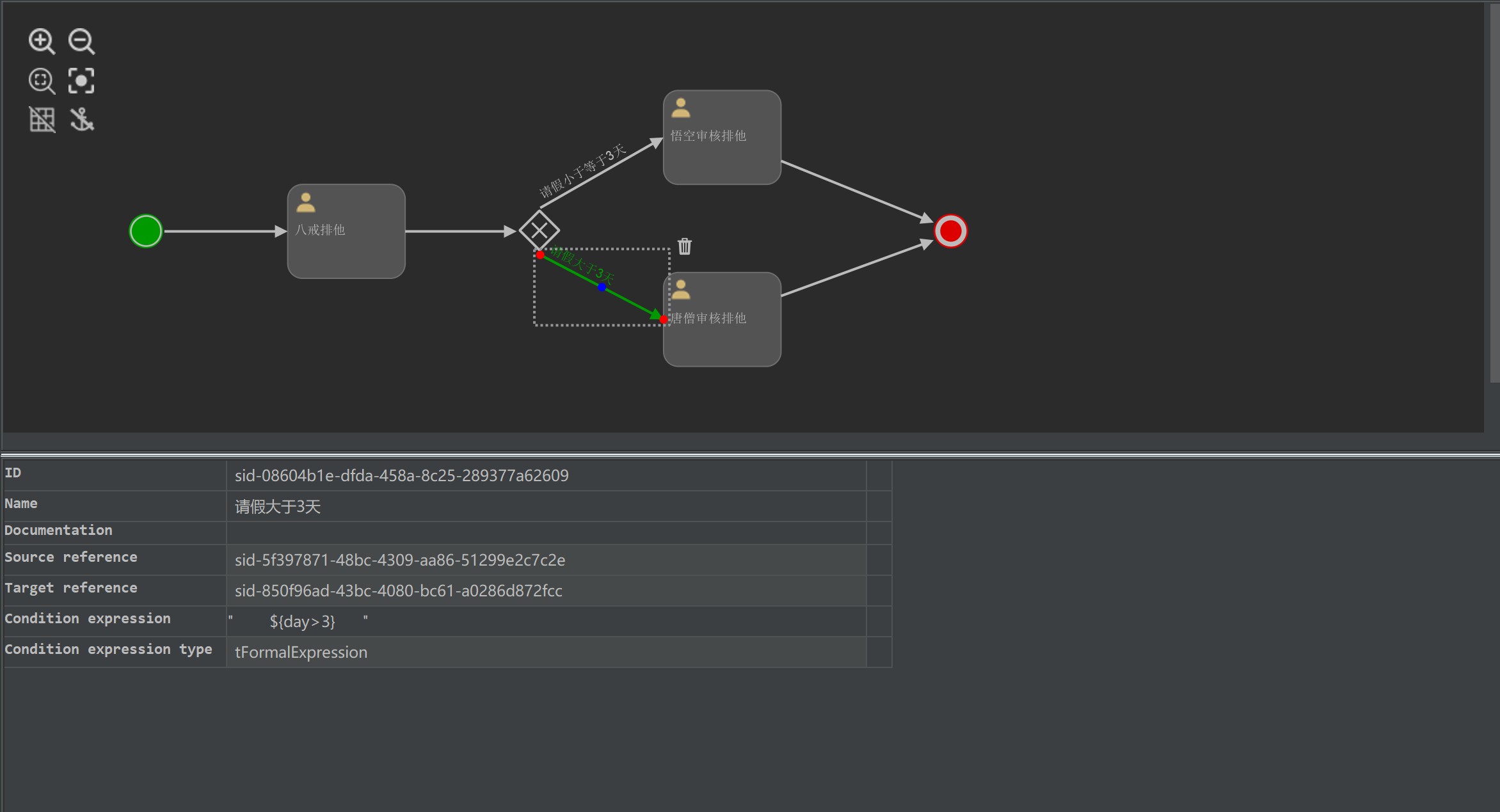Click the user icon in 八戒排他 task
1500x812 pixels.
[306, 202]
